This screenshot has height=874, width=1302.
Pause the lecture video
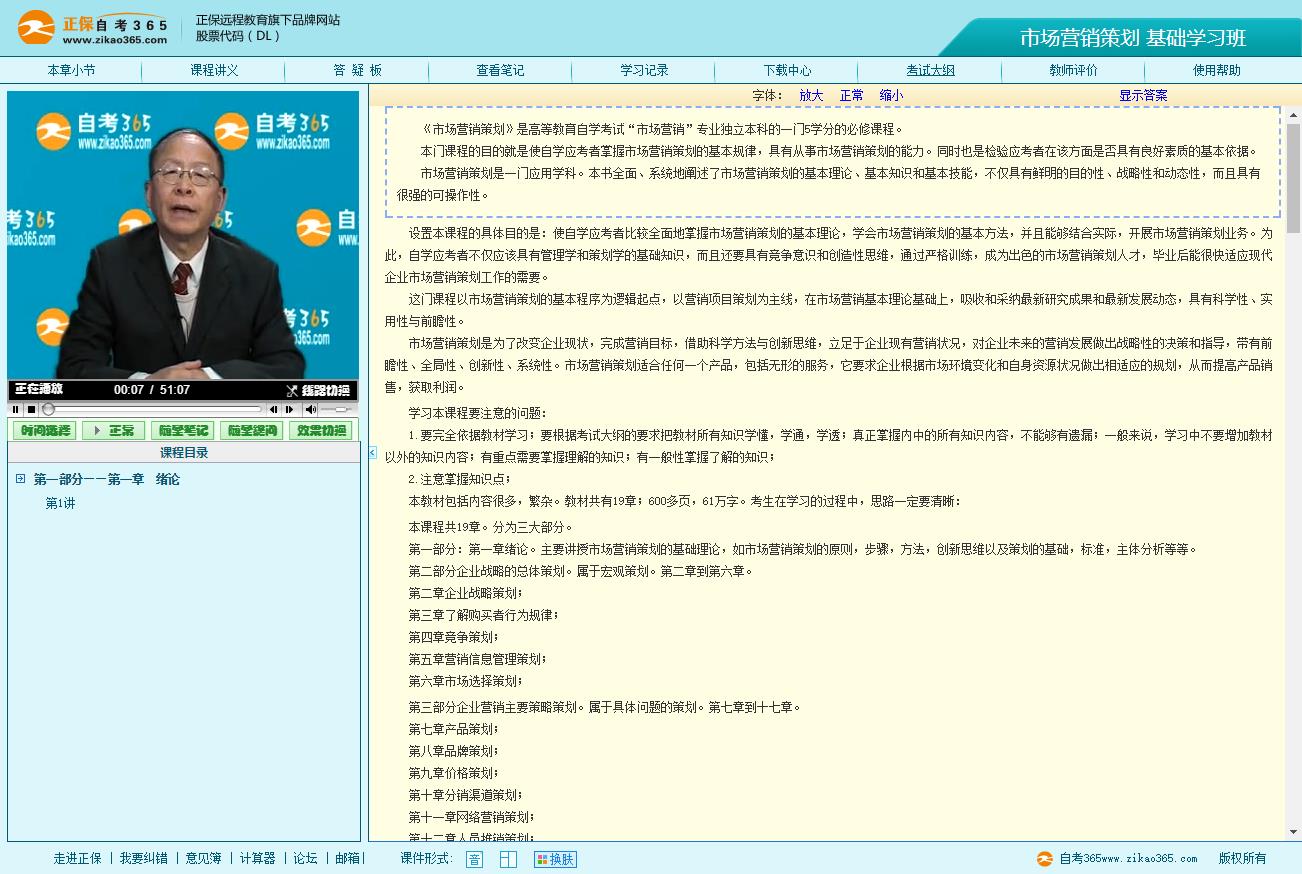pyautogui.click(x=16, y=410)
